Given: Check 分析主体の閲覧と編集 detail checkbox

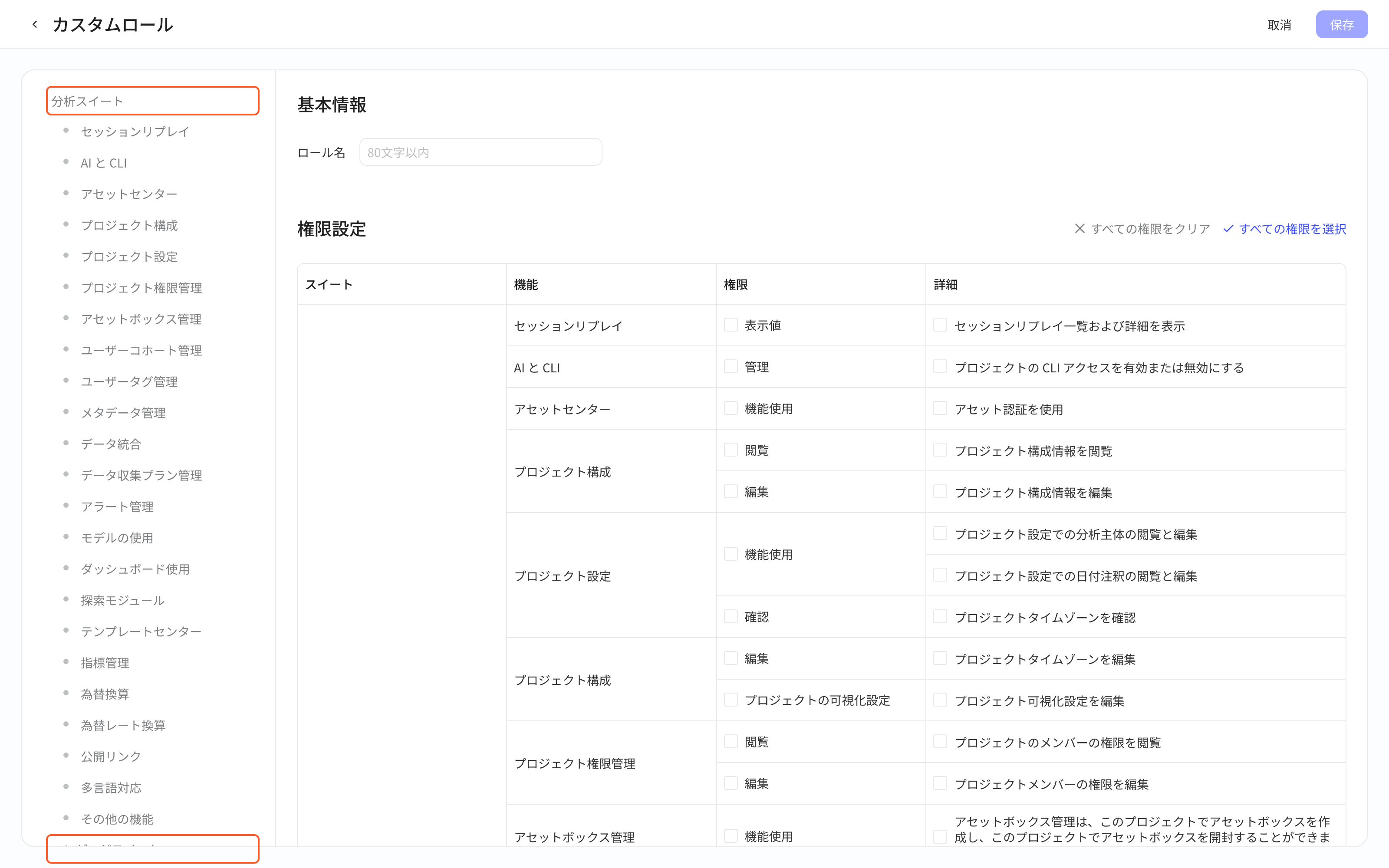Looking at the screenshot, I should [940, 533].
